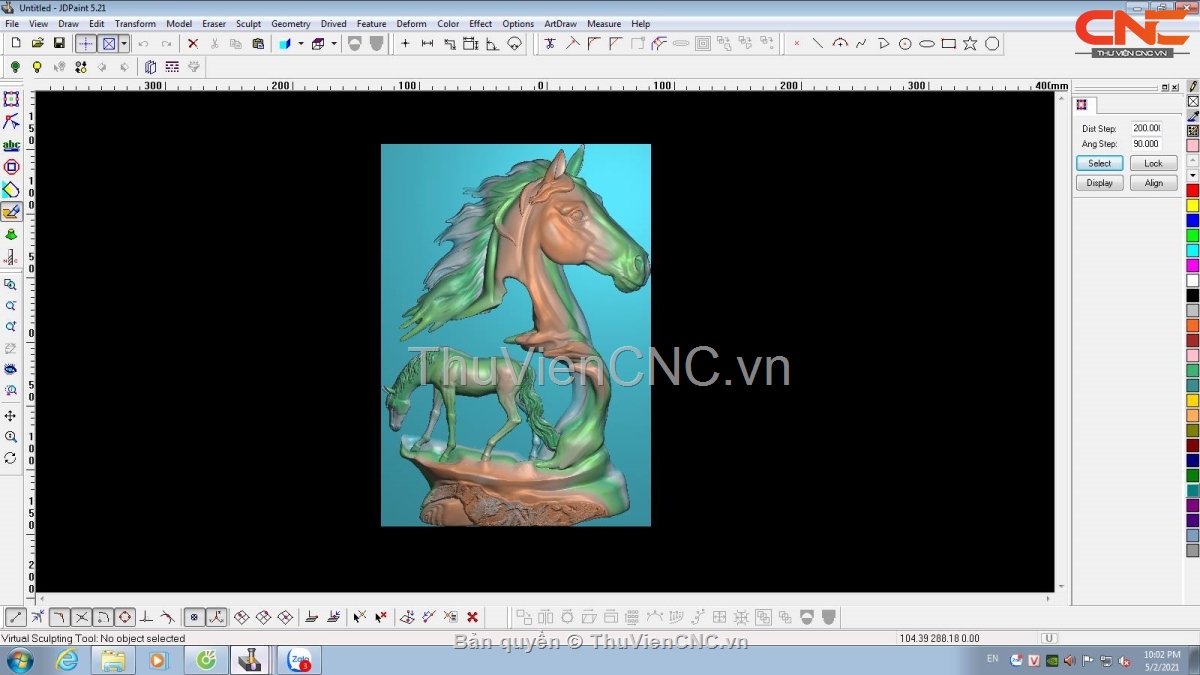This screenshot has height=675, width=1200.
Task: Edit the Dist Step value field
Action: pos(1146,129)
